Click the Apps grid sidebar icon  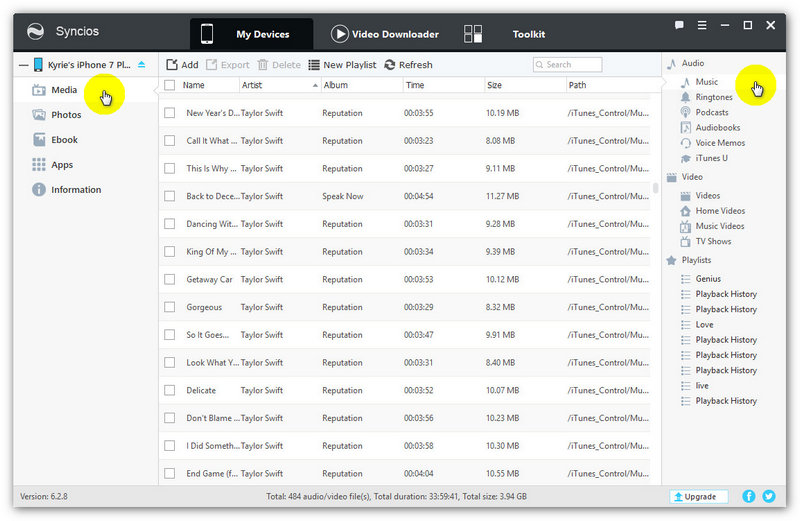pyautogui.click(x=39, y=164)
